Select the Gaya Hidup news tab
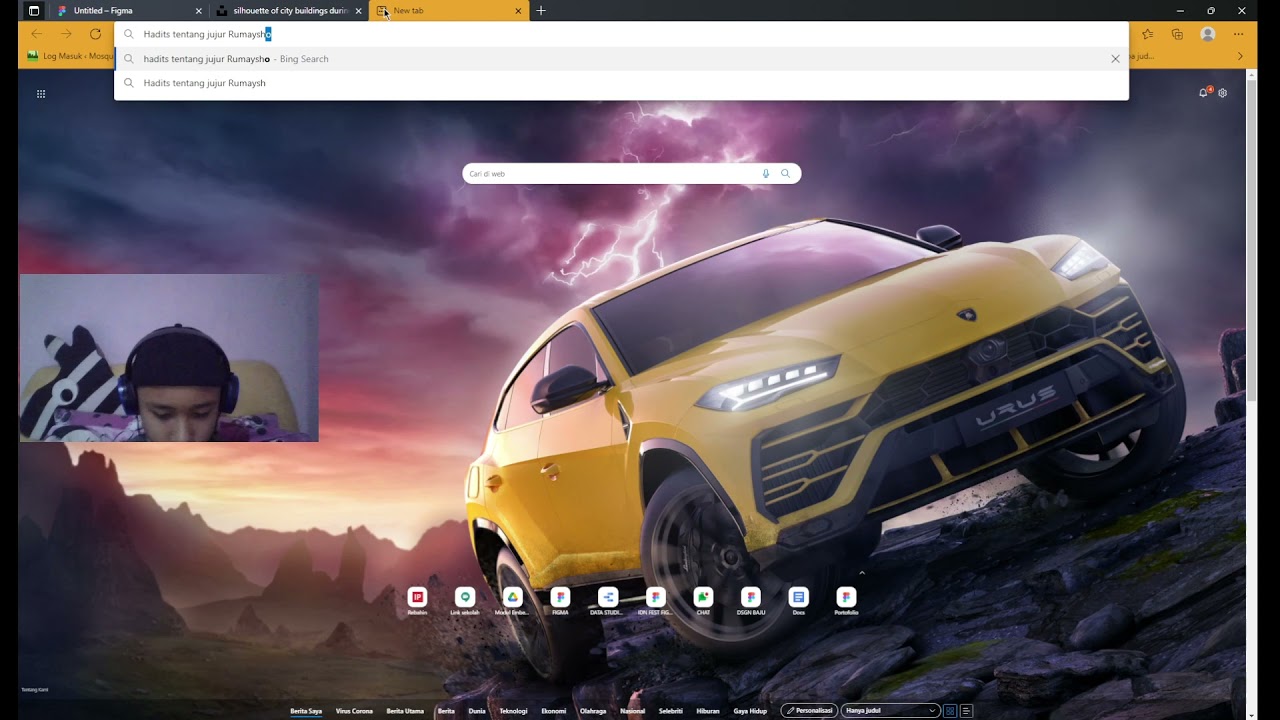Screen dimensions: 1280x720 point(750,711)
